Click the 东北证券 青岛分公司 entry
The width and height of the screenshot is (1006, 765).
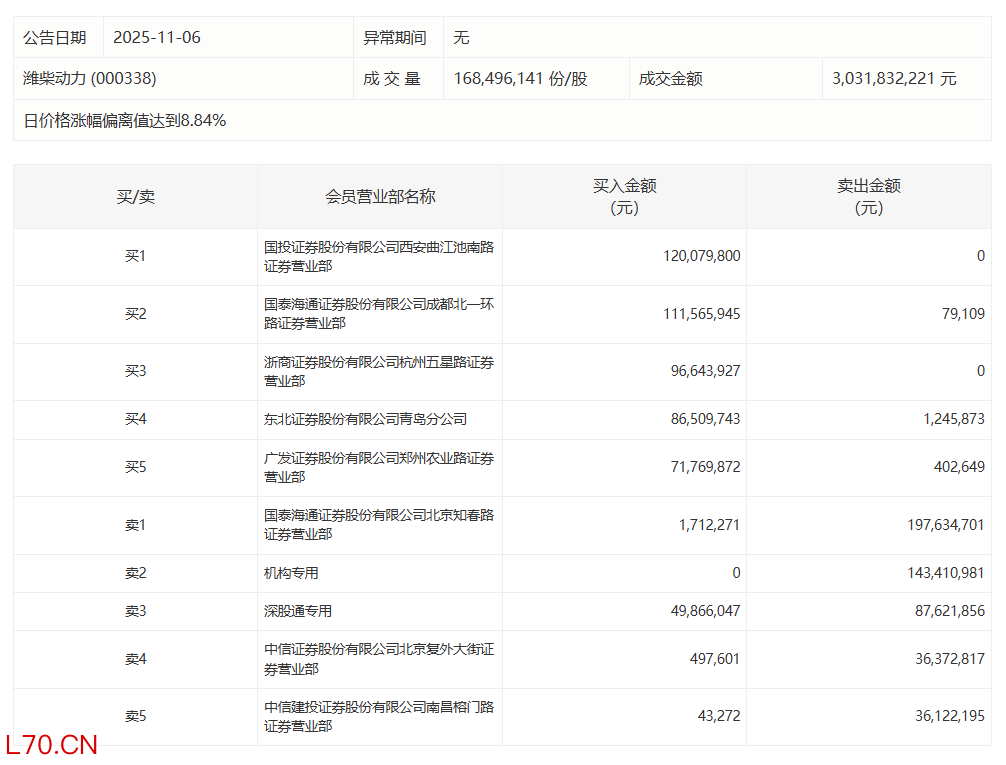365,419
